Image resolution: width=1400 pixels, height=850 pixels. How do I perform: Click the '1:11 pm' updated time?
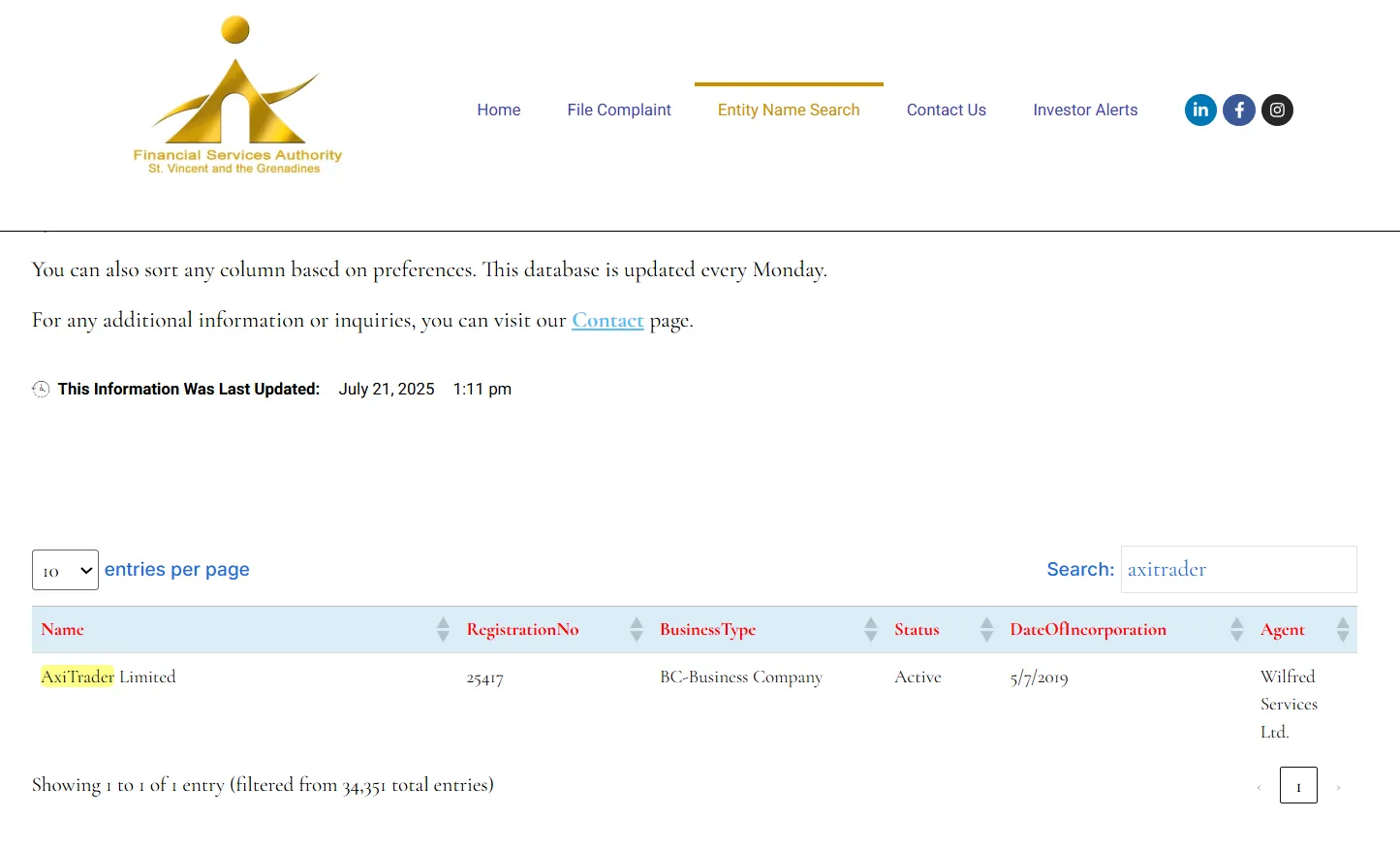tap(482, 390)
